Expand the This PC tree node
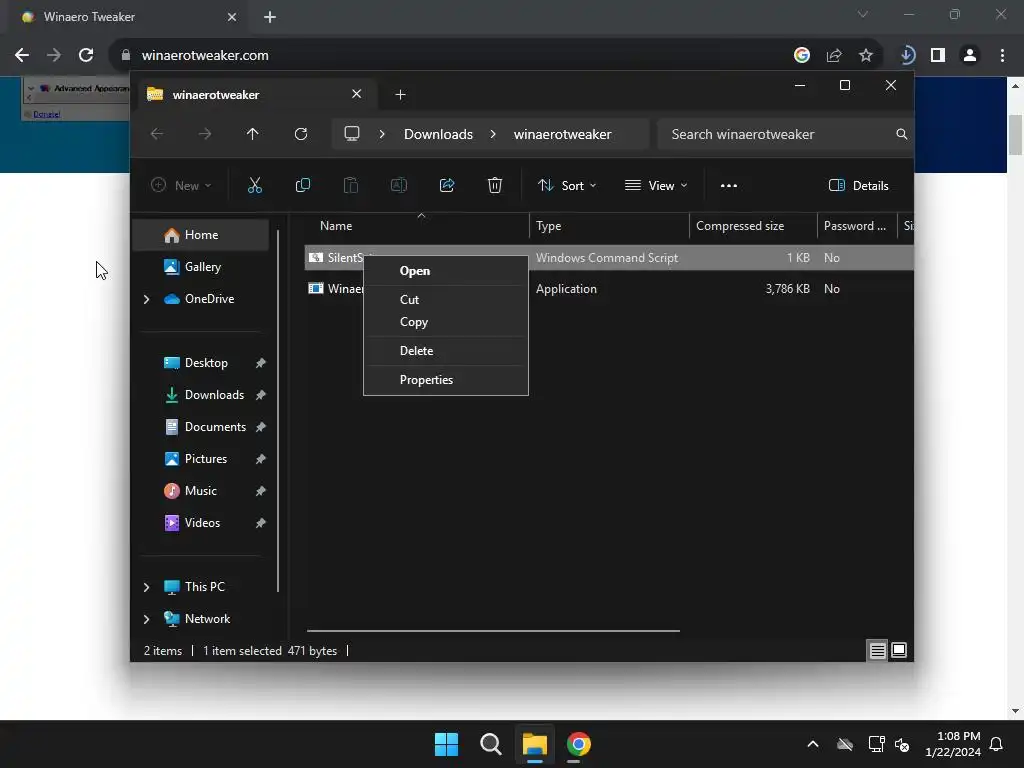Screen dimensions: 1024x768 click(x=146, y=587)
